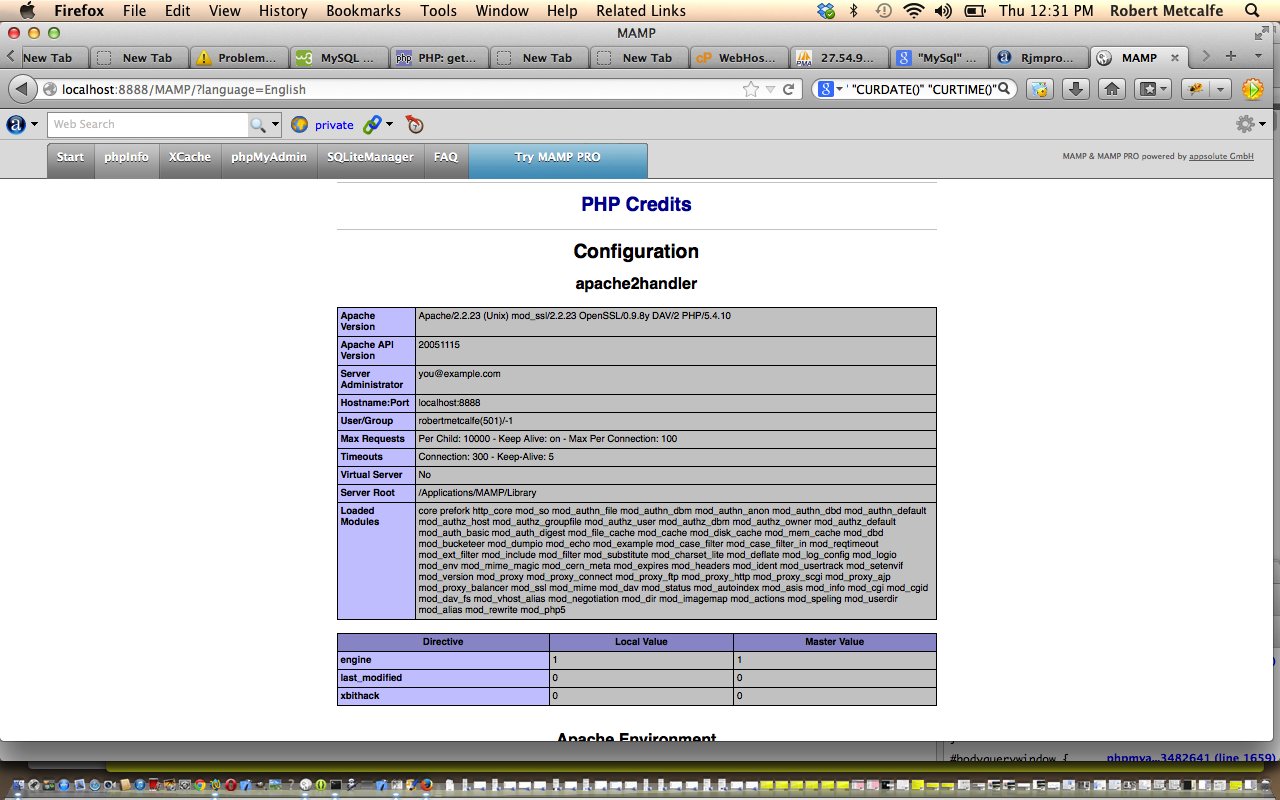Switch to the PHP: get tab
Viewport: 1280px width, 800px height.
coord(439,57)
